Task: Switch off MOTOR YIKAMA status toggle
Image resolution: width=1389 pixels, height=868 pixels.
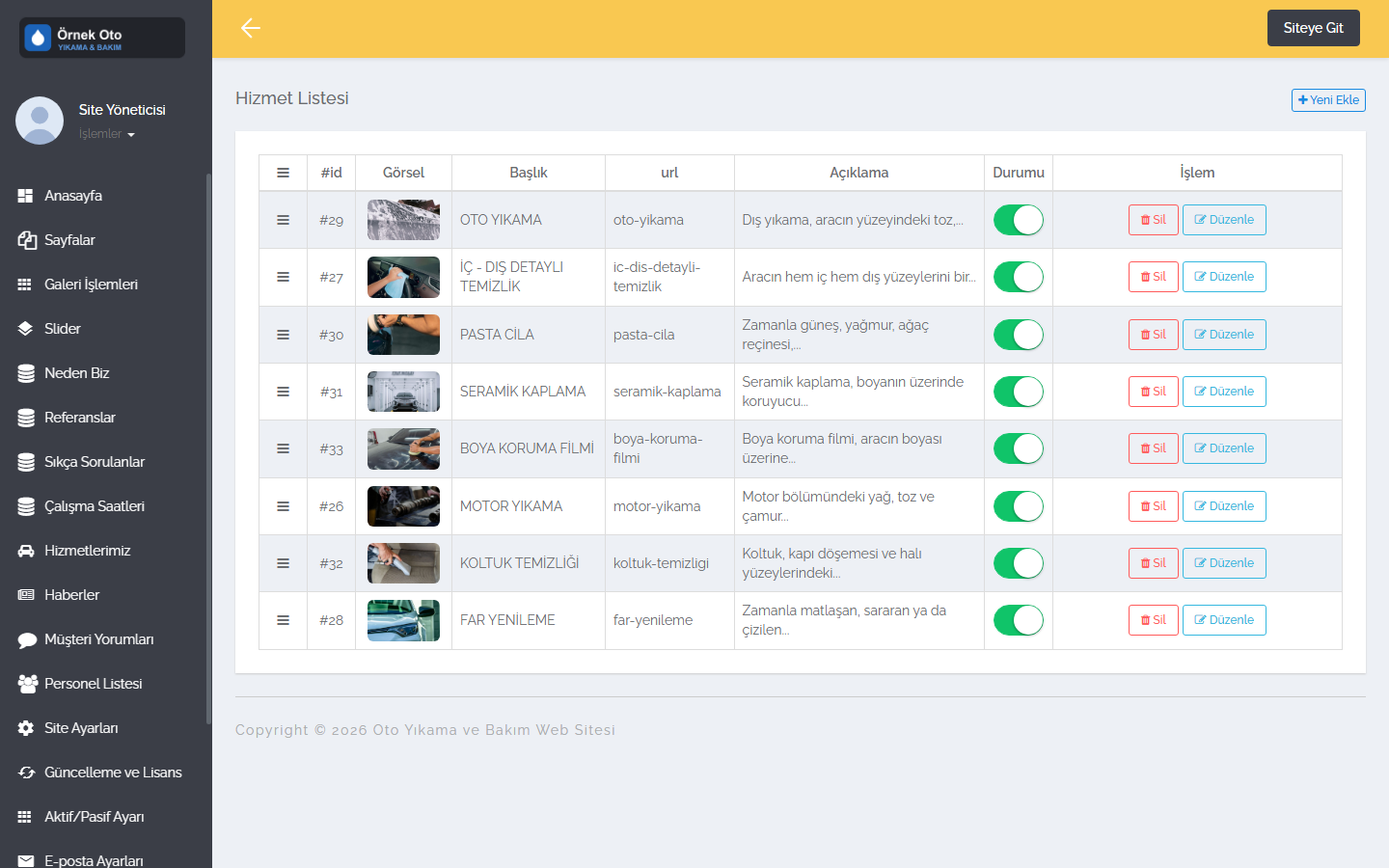Action: pyautogui.click(x=1019, y=506)
